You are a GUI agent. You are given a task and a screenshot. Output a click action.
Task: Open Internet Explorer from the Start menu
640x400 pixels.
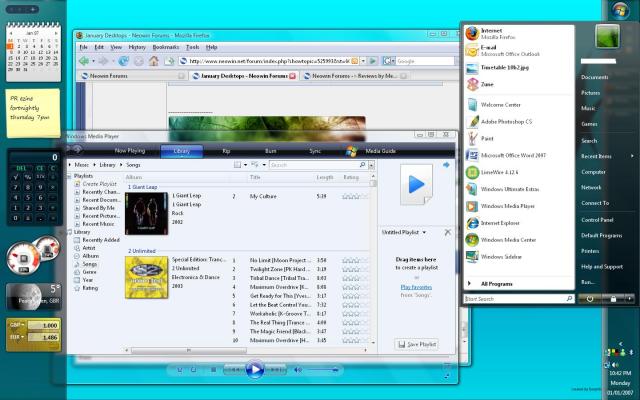(x=518, y=223)
